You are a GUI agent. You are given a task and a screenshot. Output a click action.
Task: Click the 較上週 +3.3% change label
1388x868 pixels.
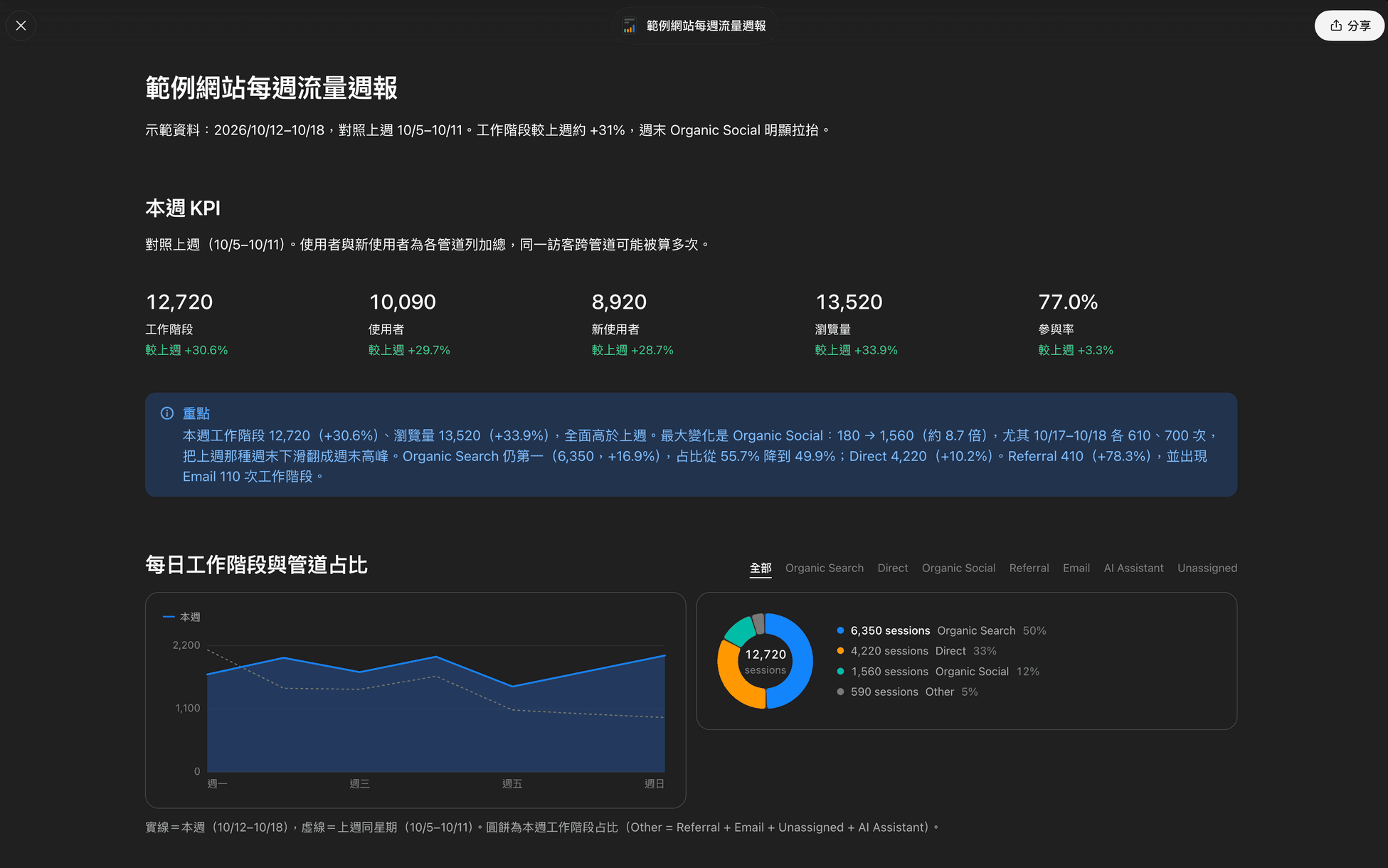(x=1076, y=350)
